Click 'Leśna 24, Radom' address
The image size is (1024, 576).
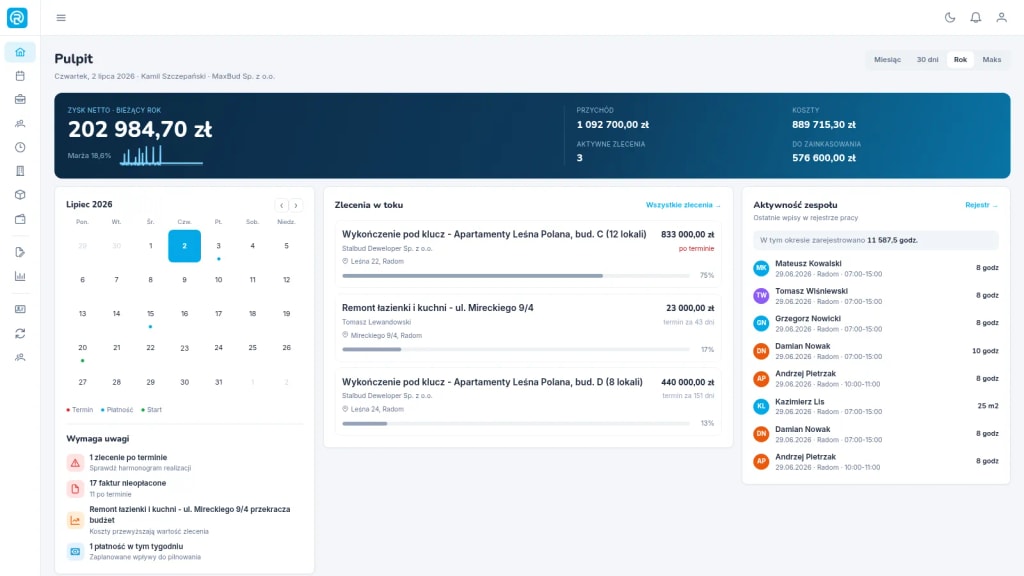coord(377,409)
